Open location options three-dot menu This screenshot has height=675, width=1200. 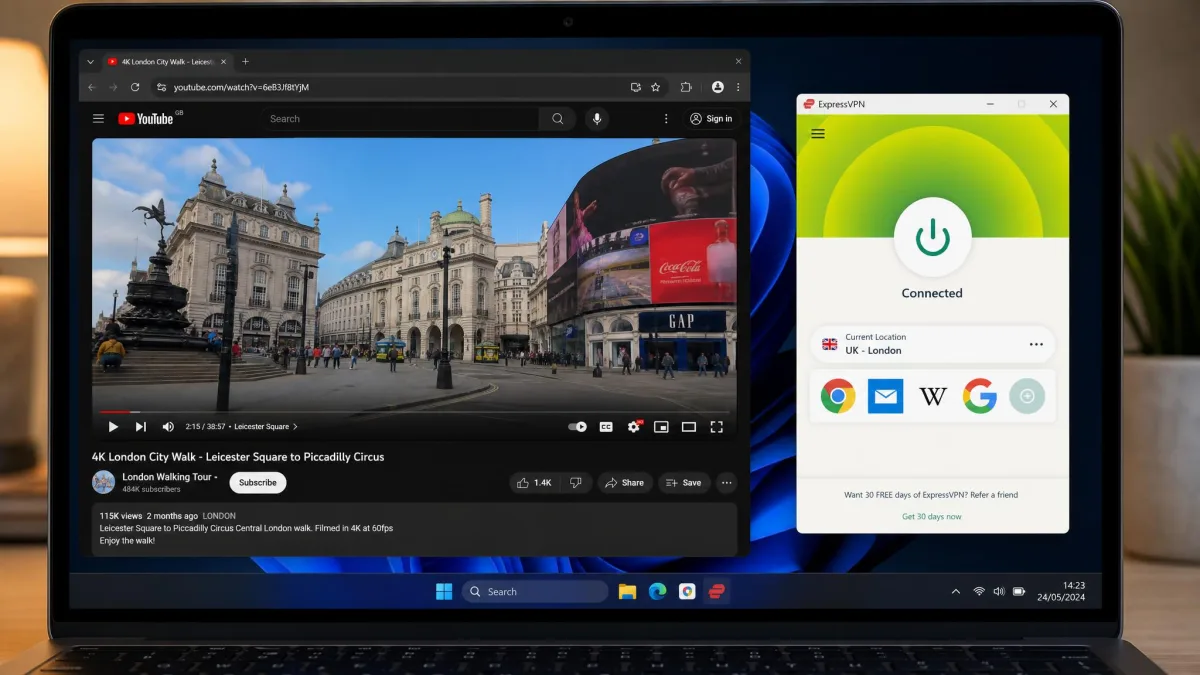click(1036, 344)
